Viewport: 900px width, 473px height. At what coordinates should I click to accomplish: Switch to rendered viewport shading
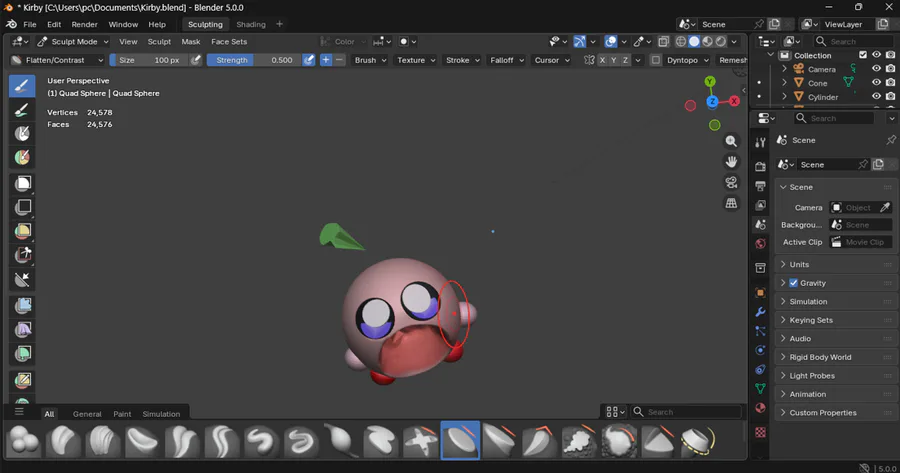click(721, 41)
